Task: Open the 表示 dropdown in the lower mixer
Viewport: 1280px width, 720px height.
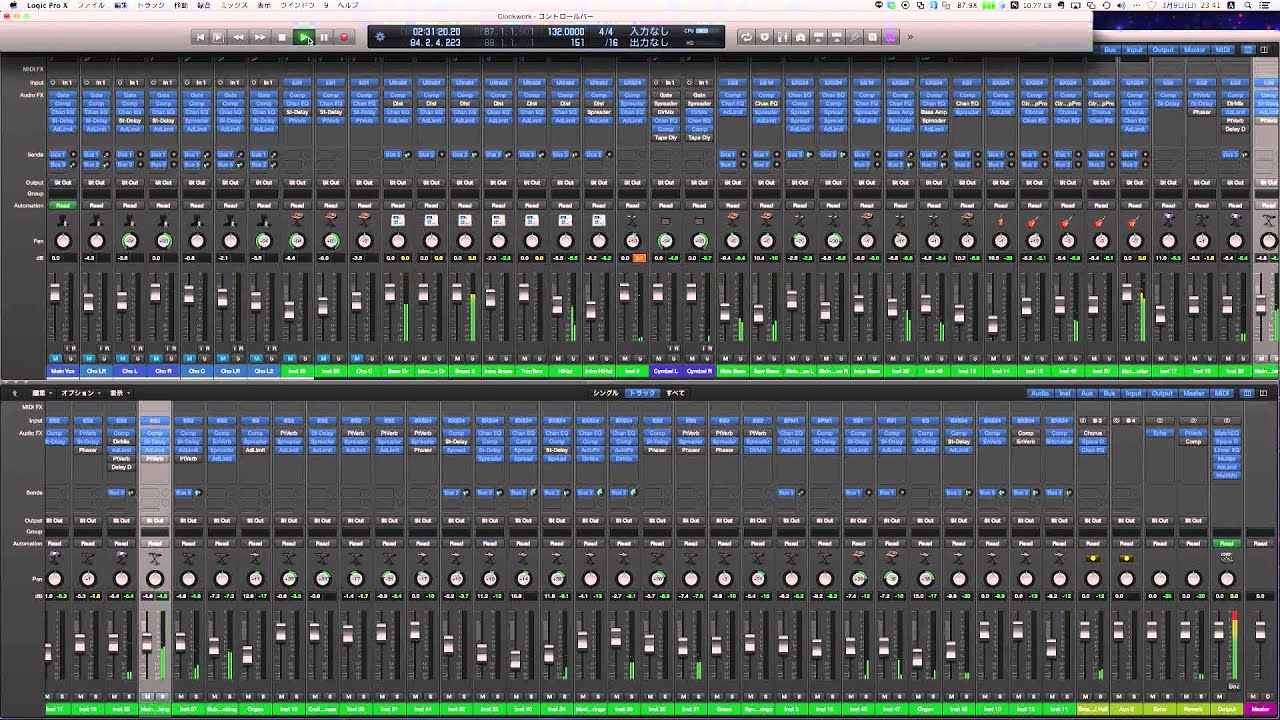Action: (x=118, y=393)
